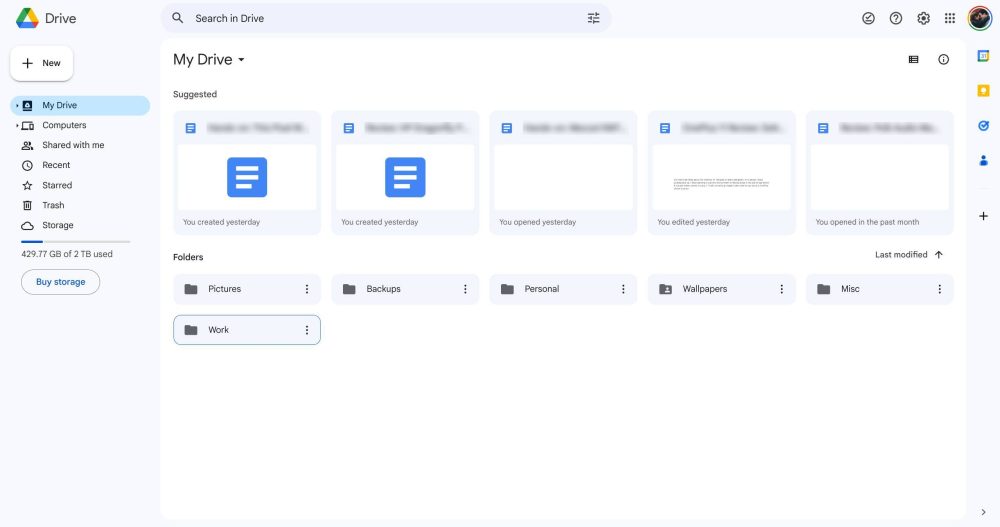1000x527 pixels.
Task: Open the Settings gear icon
Action: tap(923, 18)
